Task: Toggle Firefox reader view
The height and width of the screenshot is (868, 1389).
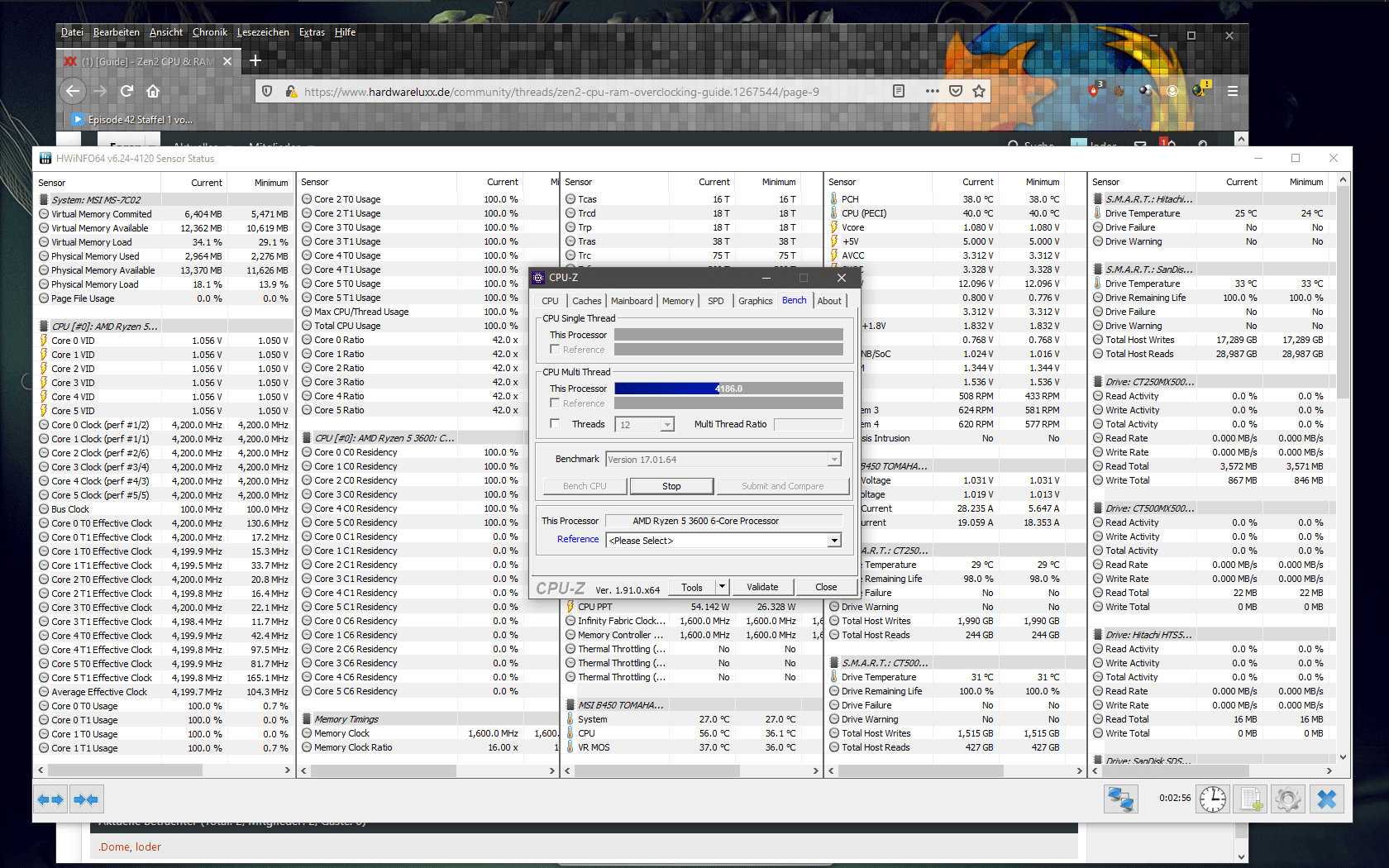Action: coord(899,91)
